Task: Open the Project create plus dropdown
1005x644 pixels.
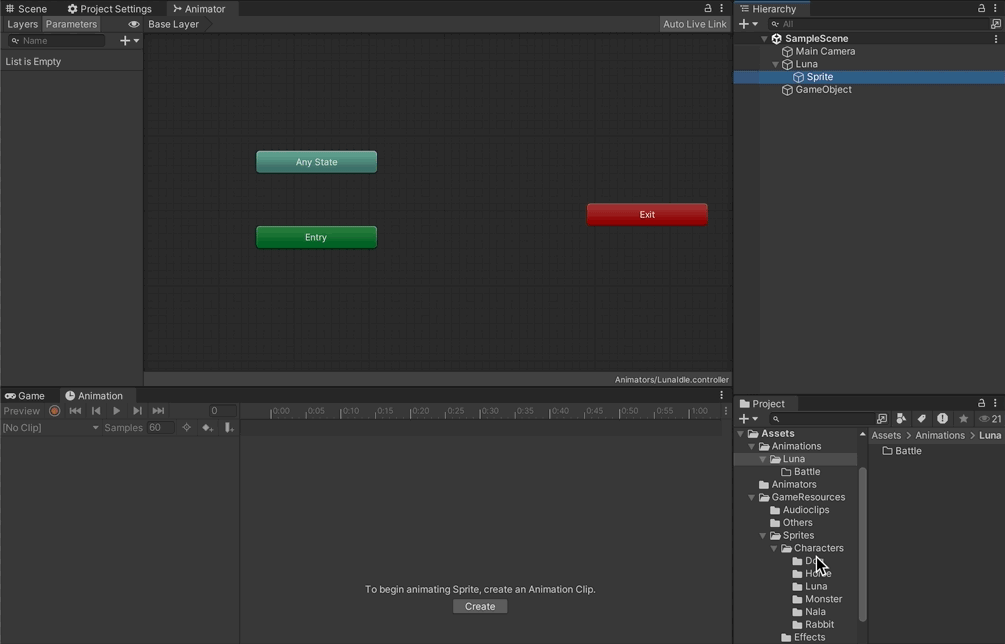Action: tap(748, 418)
